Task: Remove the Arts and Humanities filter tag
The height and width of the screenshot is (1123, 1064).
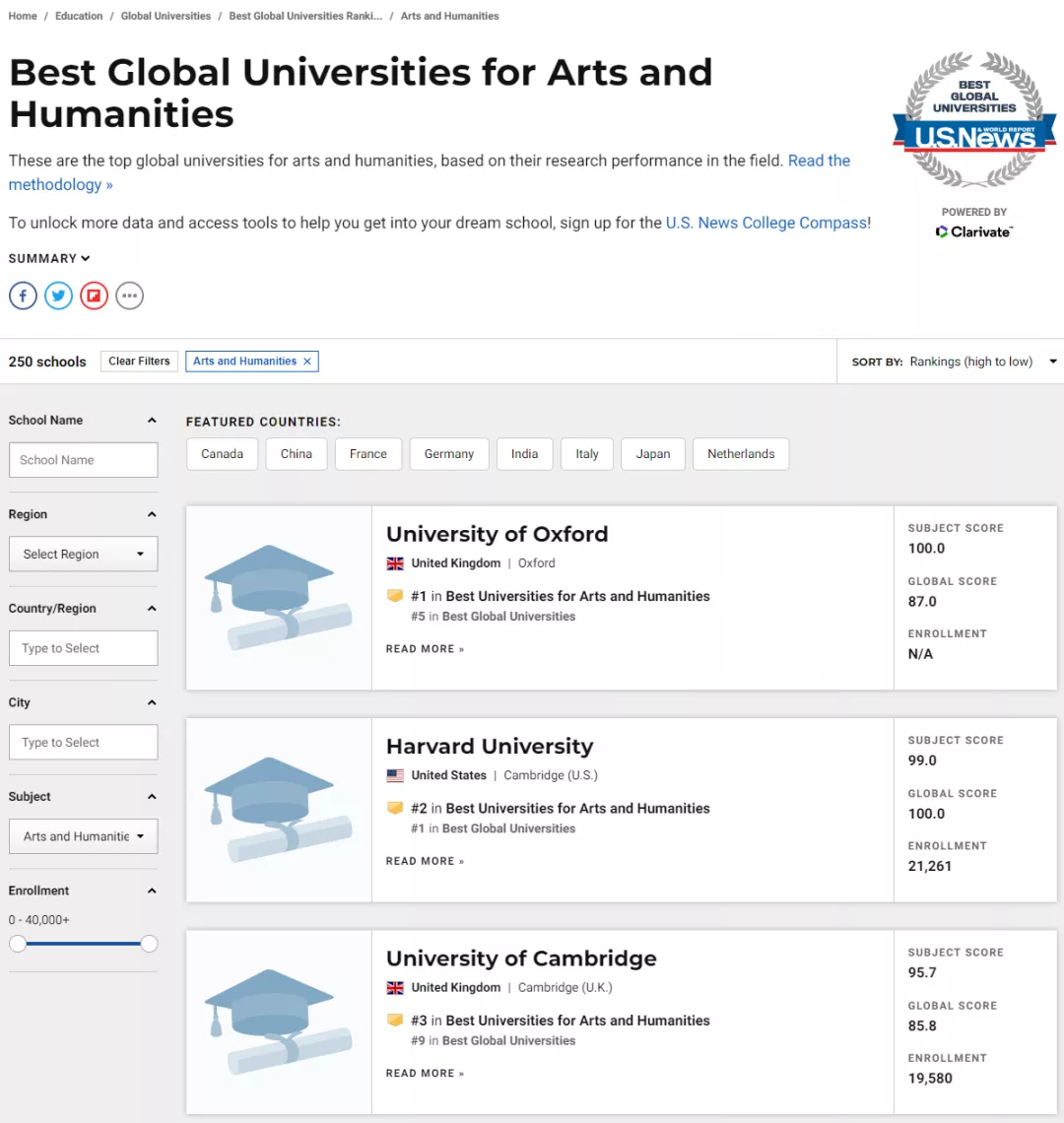Action: (x=307, y=362)
